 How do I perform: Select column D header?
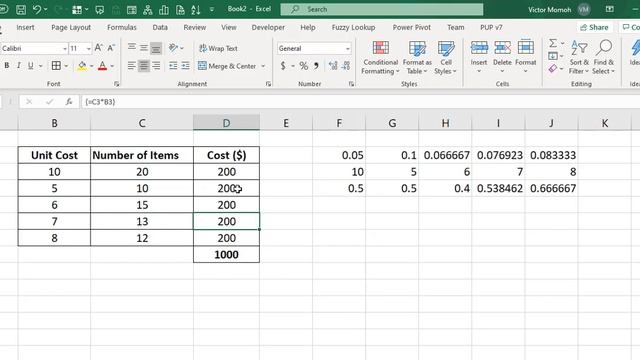click(x=226, y=123)
